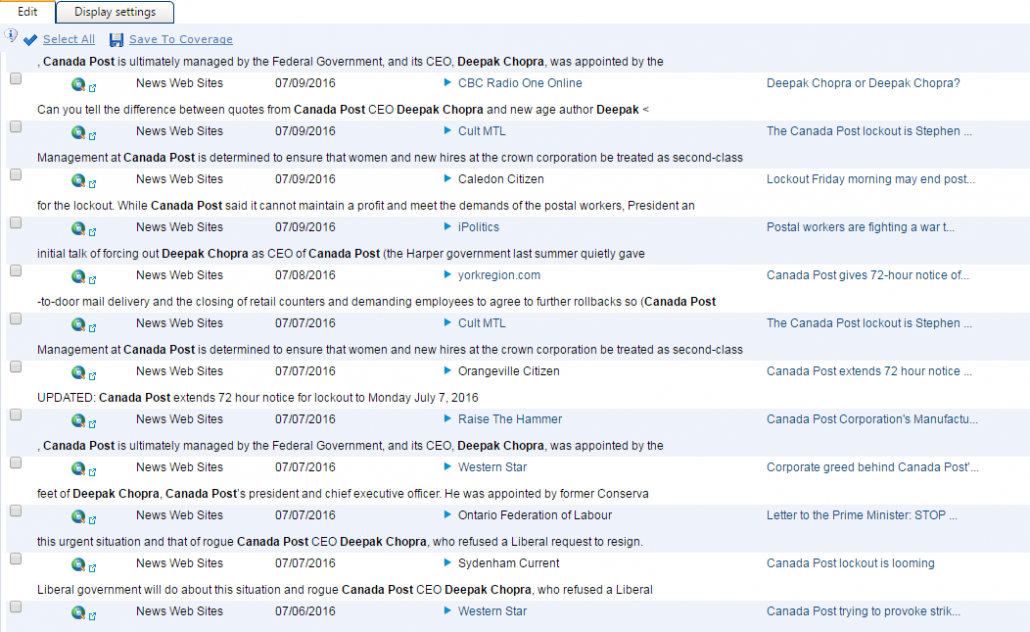This screenshot has height=632, width=1030.
Task: Select the iPolitics article checkbox
Action: 16,223
